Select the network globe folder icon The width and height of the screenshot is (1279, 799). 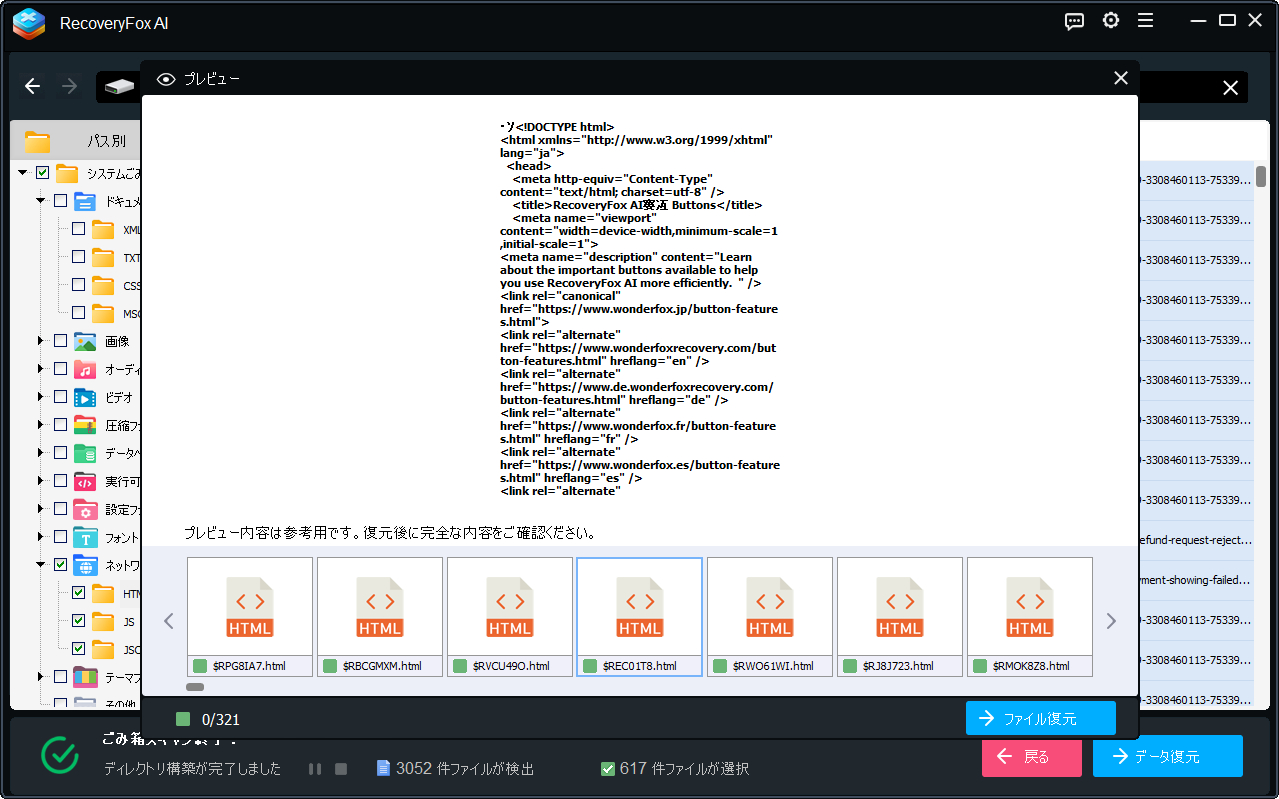85,565
